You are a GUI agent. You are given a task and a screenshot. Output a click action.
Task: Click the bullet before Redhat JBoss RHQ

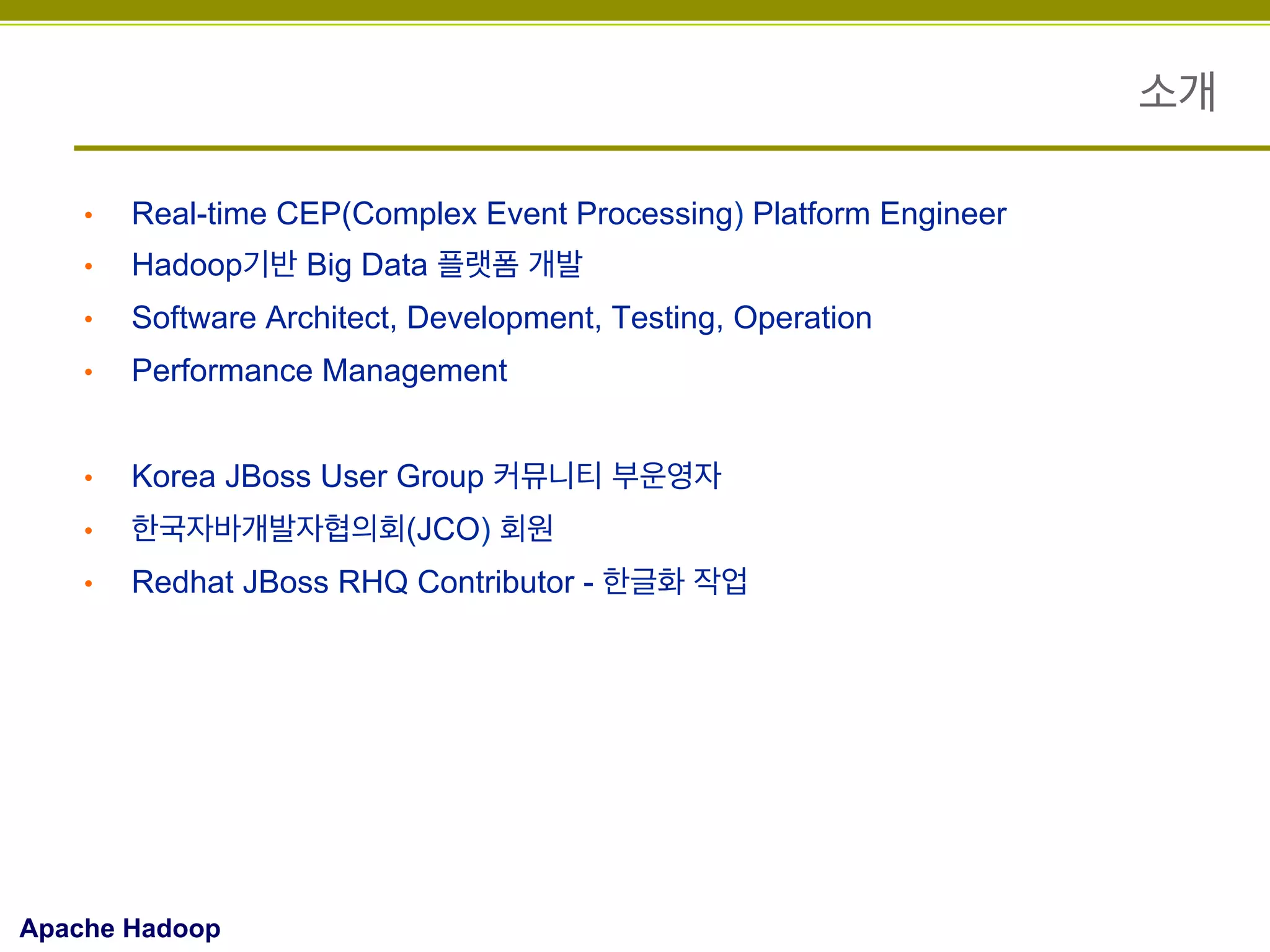[89, 584]
